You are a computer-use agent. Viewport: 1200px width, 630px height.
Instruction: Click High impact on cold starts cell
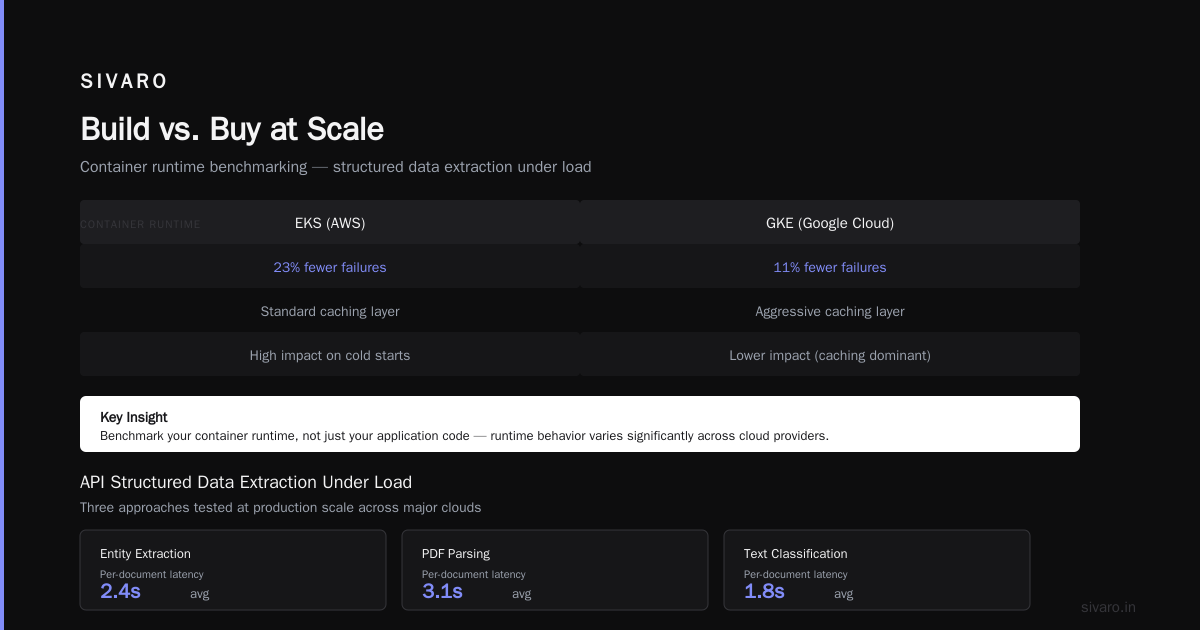point(330,355)
